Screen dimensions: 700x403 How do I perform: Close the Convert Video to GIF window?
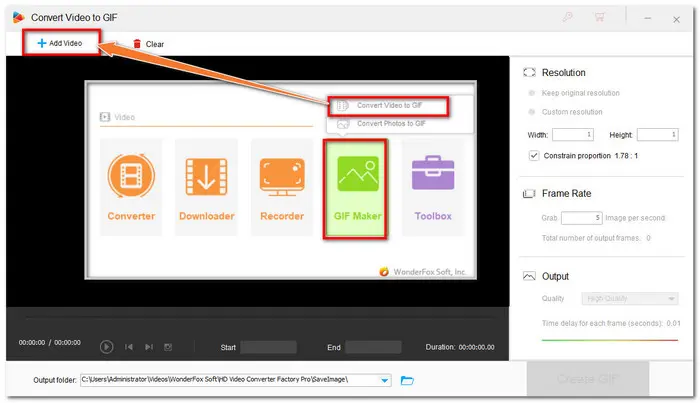click(x=676, y=19)
